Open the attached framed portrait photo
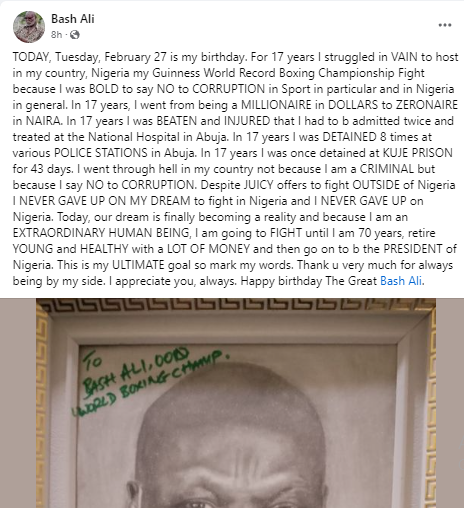Screen dimensions: 464x508 tap(236, 403)
